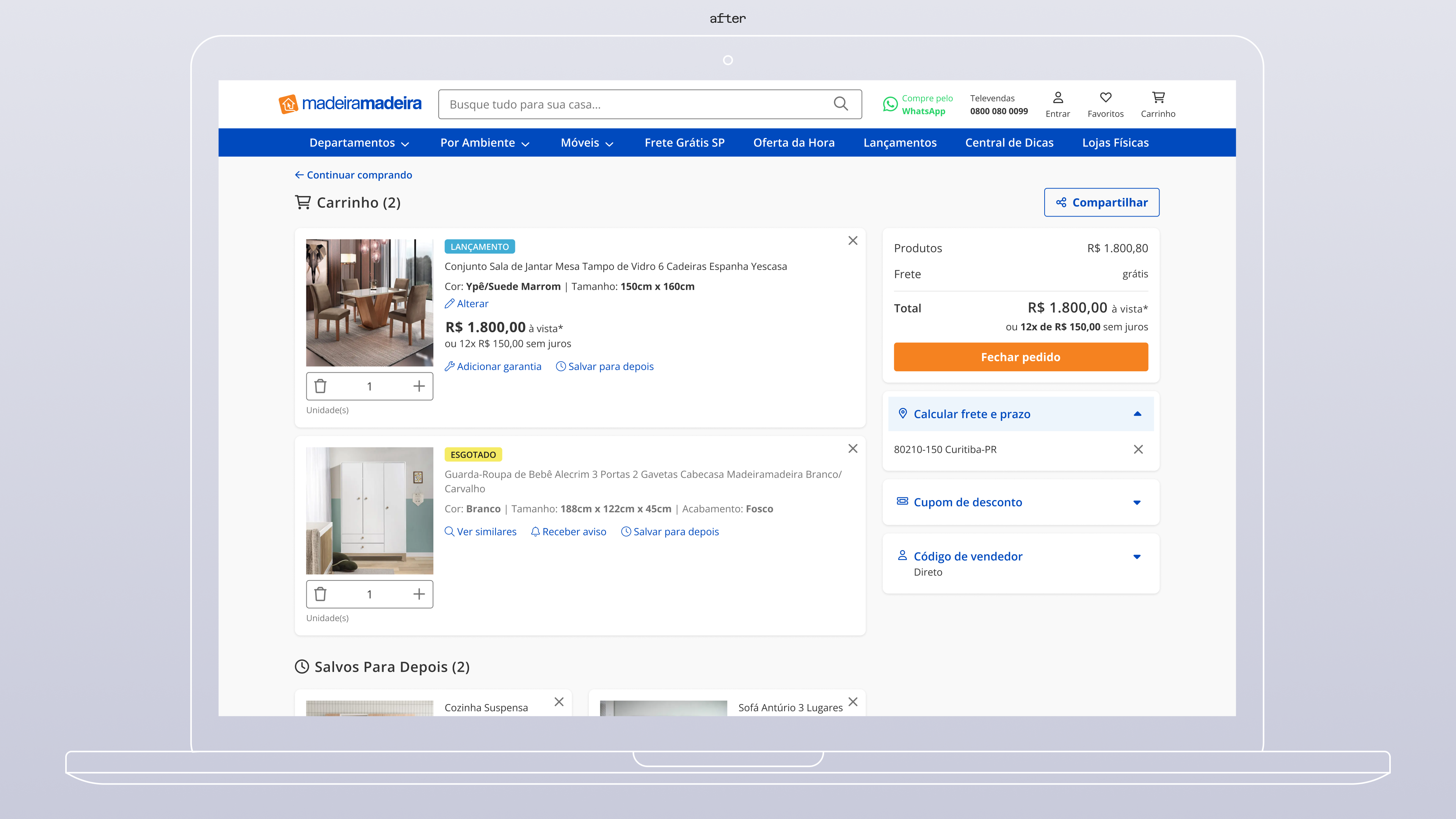Open the wardrobe product thumbnail
Image resolution: width=1456 pixels, height=819 pixels.
coord(370,510)
